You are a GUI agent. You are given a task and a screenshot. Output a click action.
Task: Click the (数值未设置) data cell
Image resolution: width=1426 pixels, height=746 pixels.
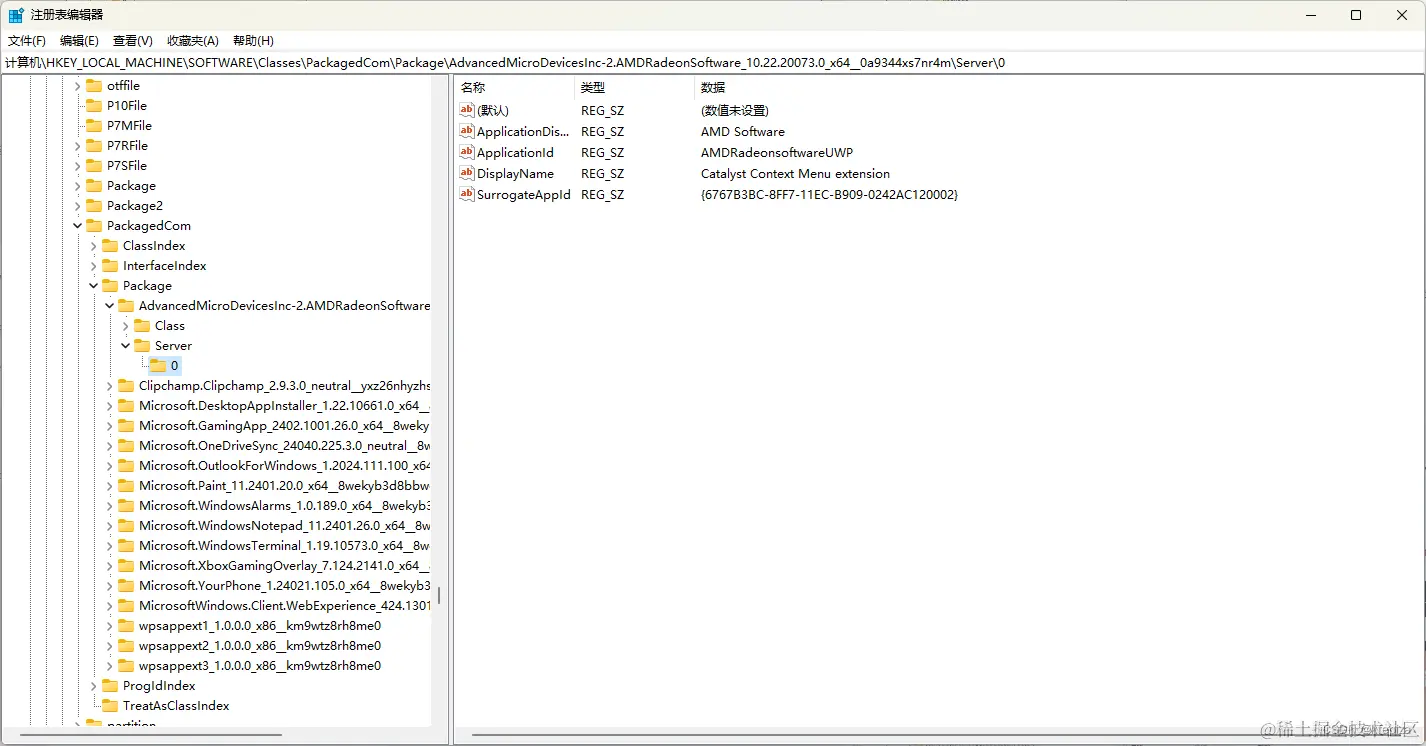click(x=734, y=110)
